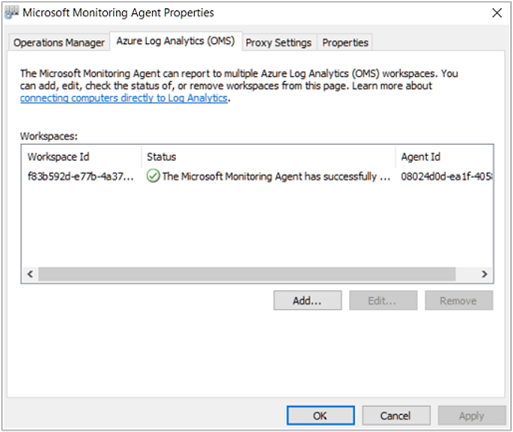This screenshot has width=513, height=432.
Task: Open the Proxy Settings tab
Action: (279, 43)
